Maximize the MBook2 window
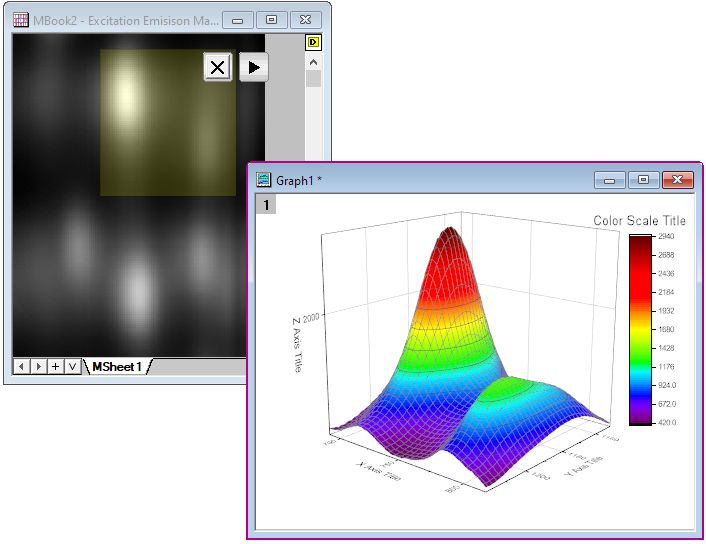 [x=271, y=19]
